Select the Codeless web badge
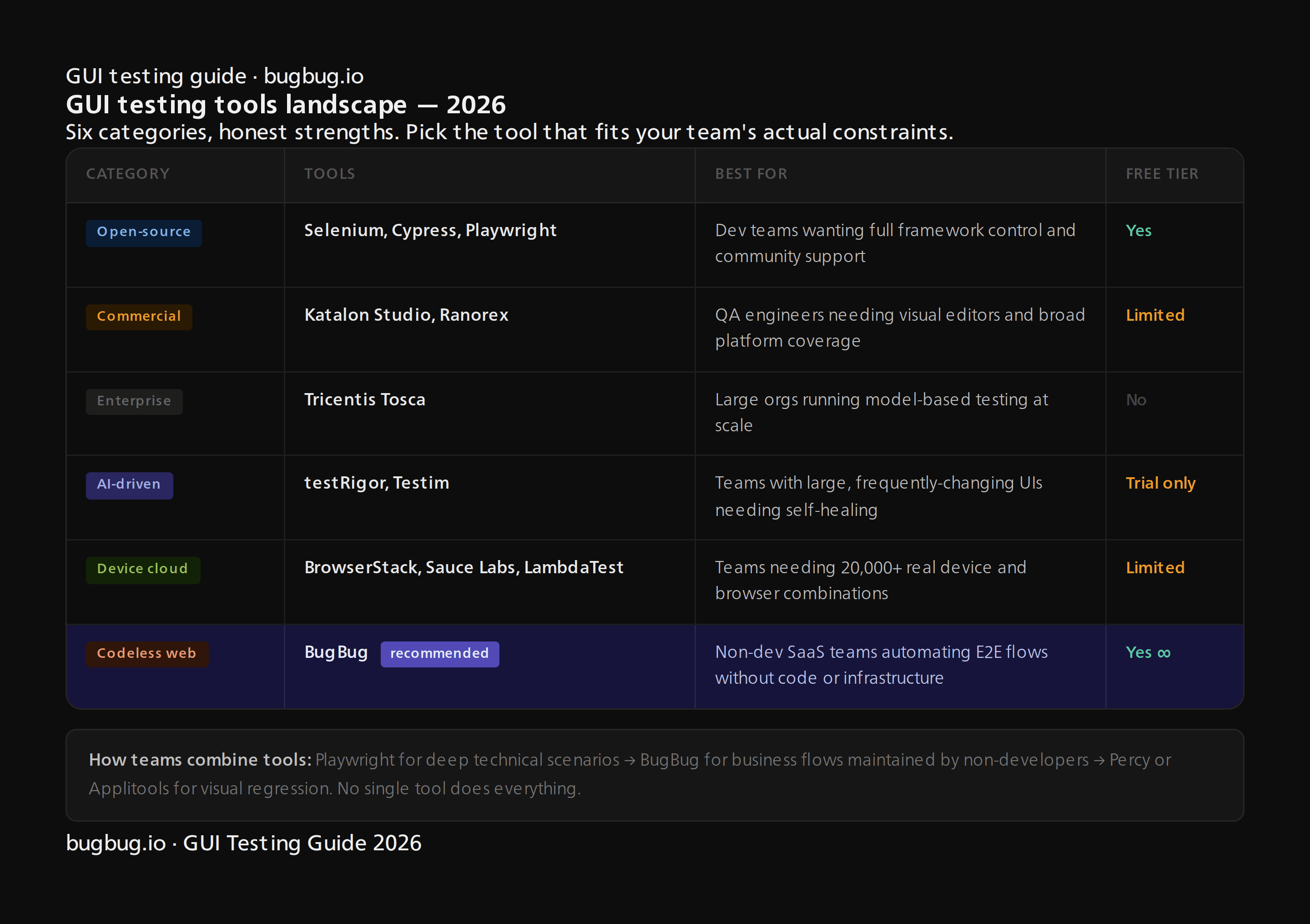Viewport: 1310px width, 924px height. pos(146,654)
